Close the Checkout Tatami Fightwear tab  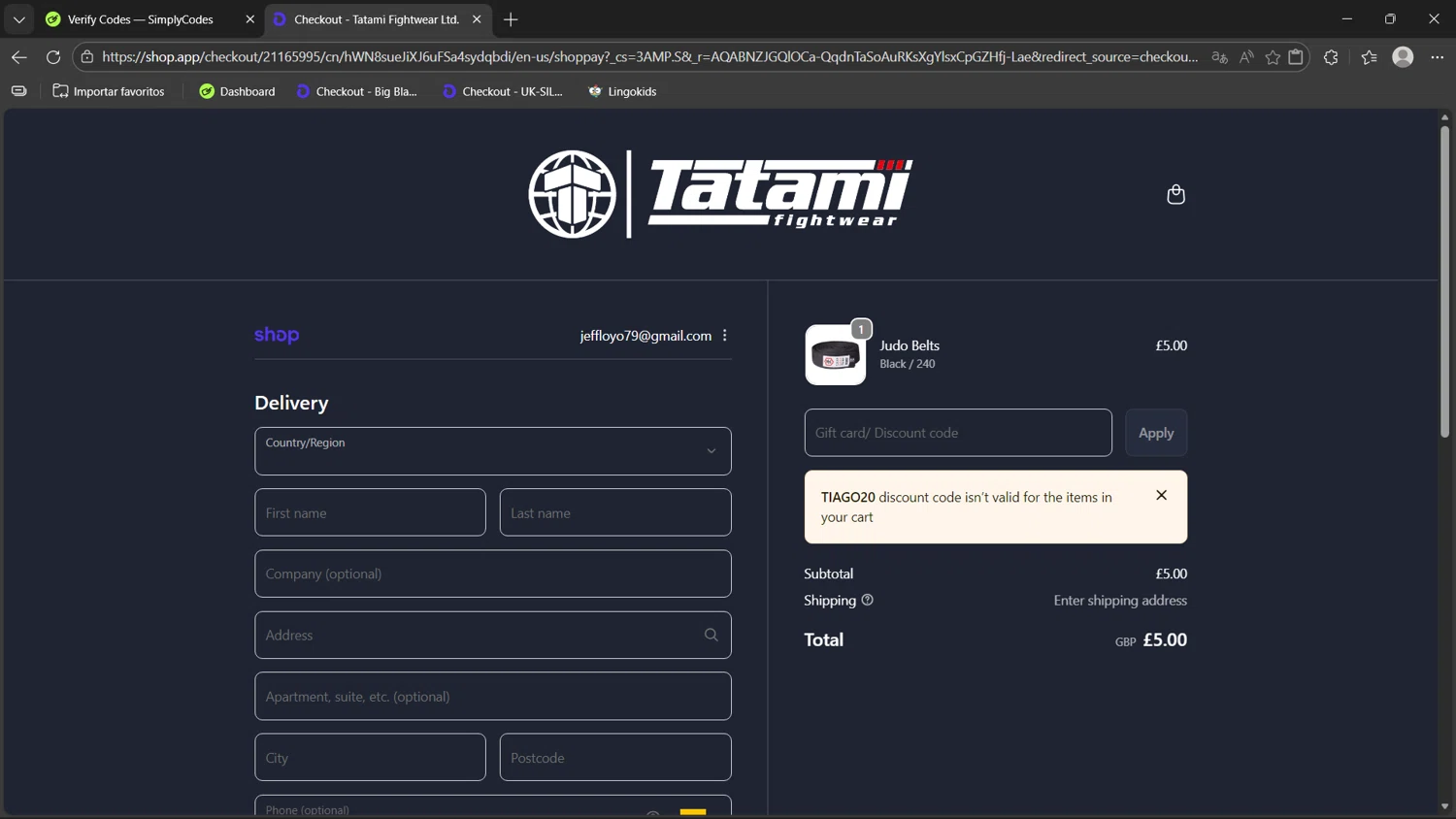[477, 19]
